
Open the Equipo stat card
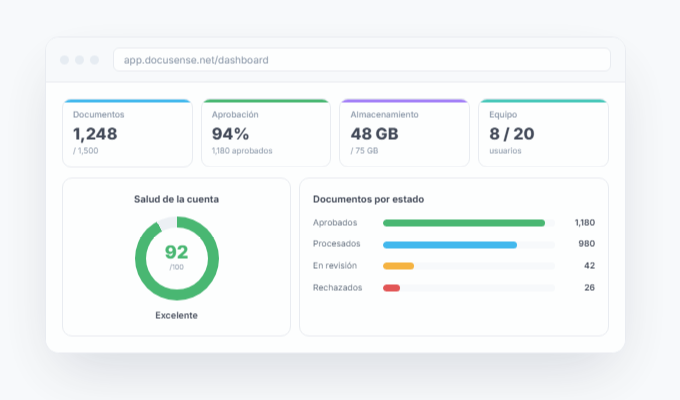pos(543,133)
